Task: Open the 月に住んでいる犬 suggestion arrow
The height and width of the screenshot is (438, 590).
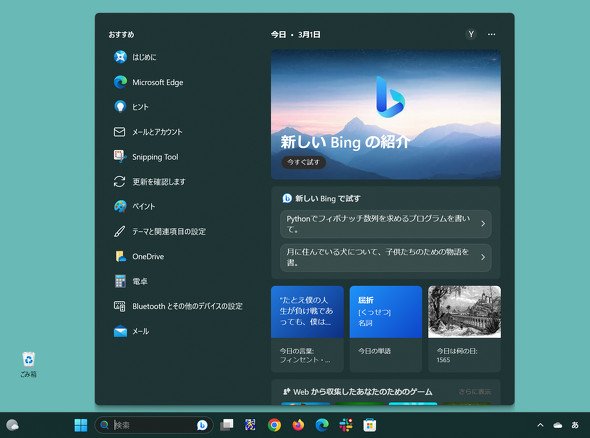Action: (483, 257)
